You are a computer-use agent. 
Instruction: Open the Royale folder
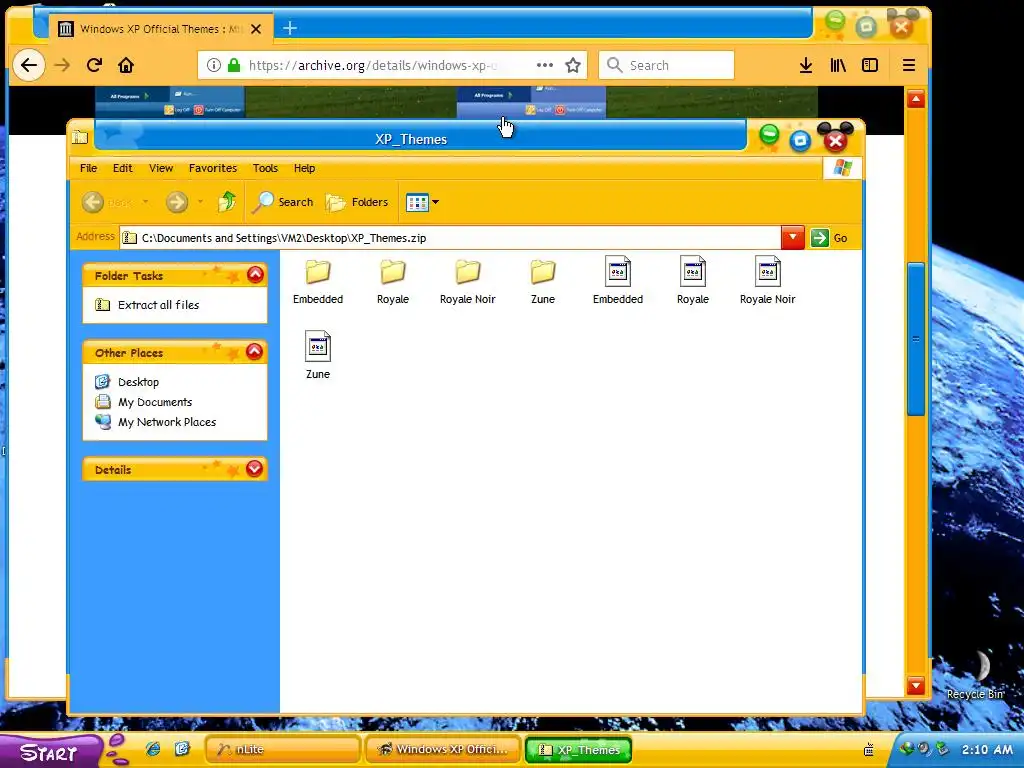click(x=392, y=282)
